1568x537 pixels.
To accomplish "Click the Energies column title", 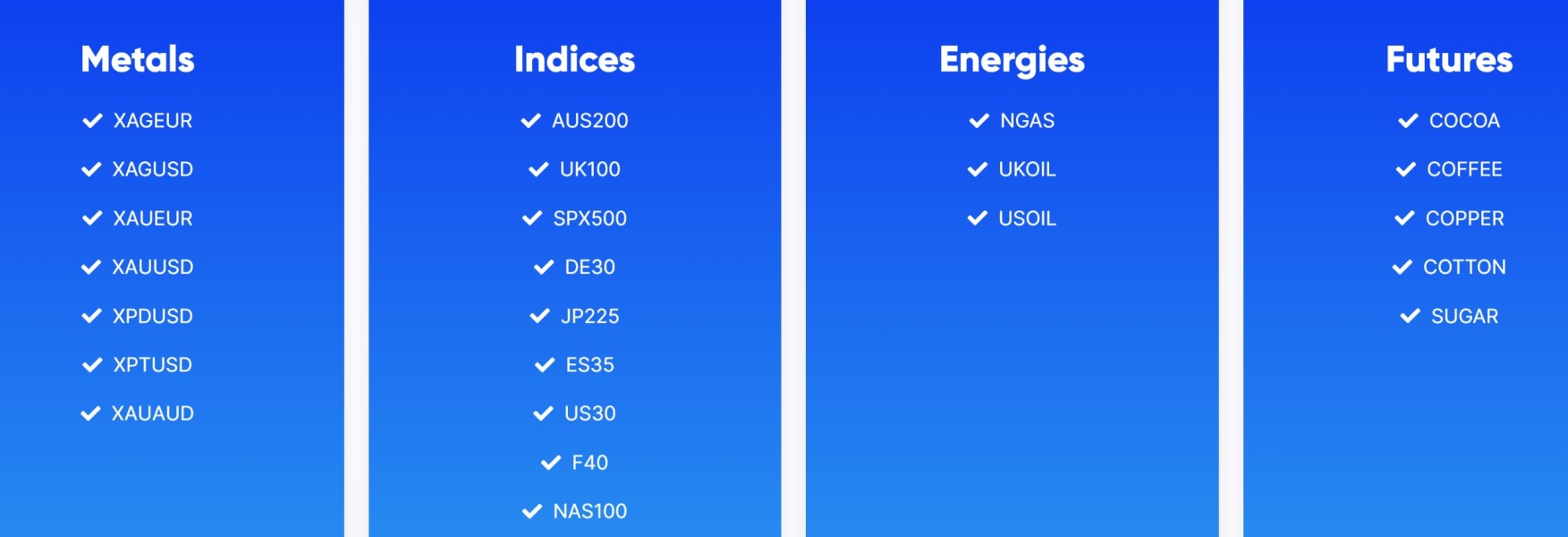I will [x=1012, y=60].
